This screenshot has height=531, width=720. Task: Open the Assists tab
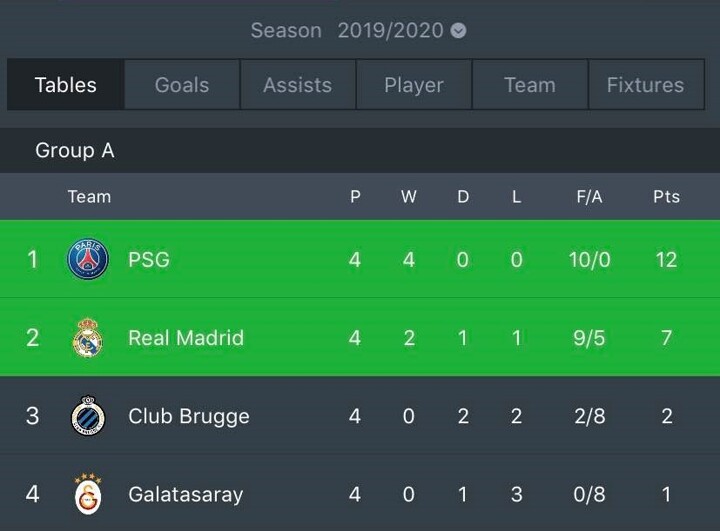coord(297,85)
